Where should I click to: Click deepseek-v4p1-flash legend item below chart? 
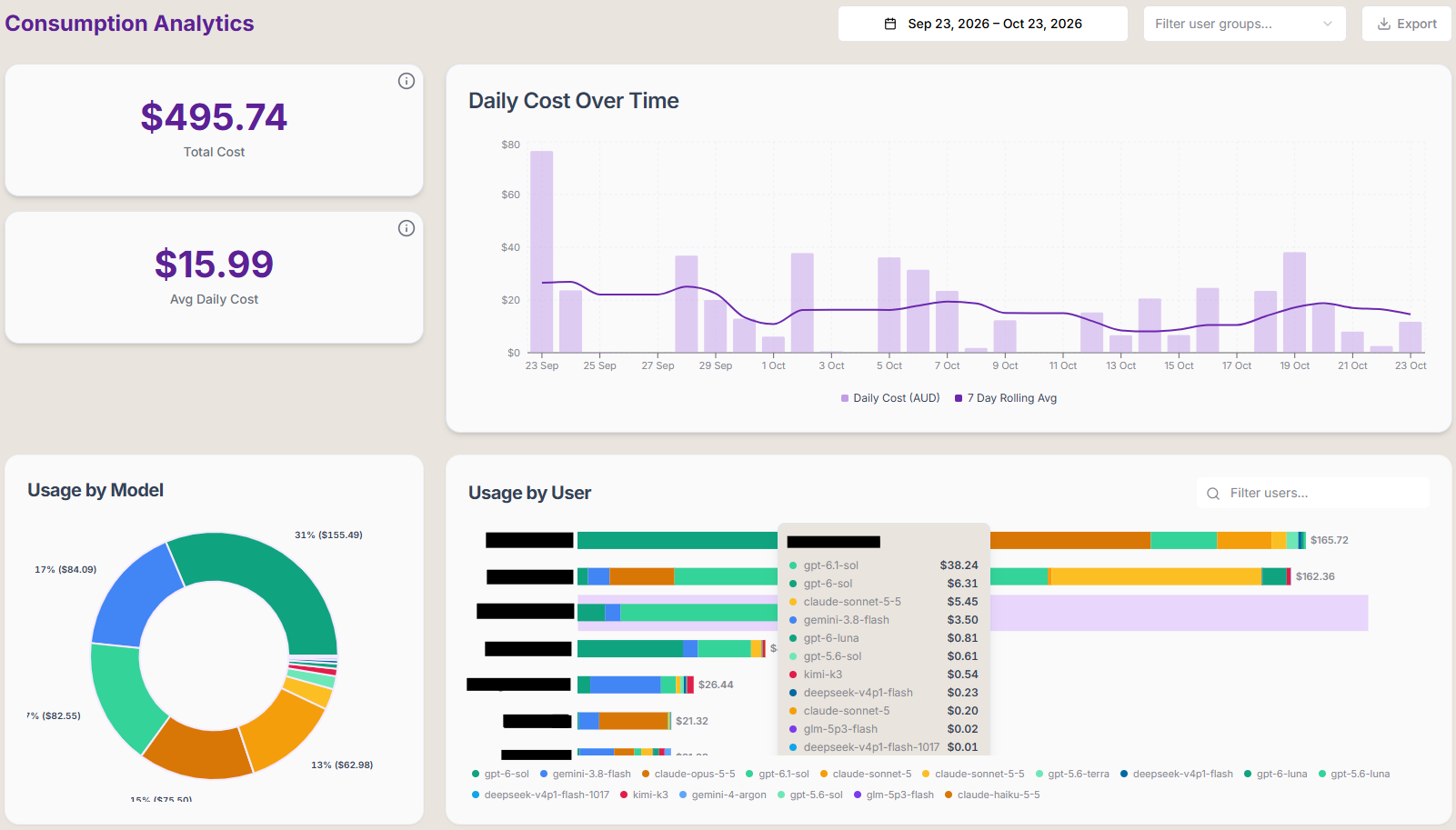point(1177,774)
